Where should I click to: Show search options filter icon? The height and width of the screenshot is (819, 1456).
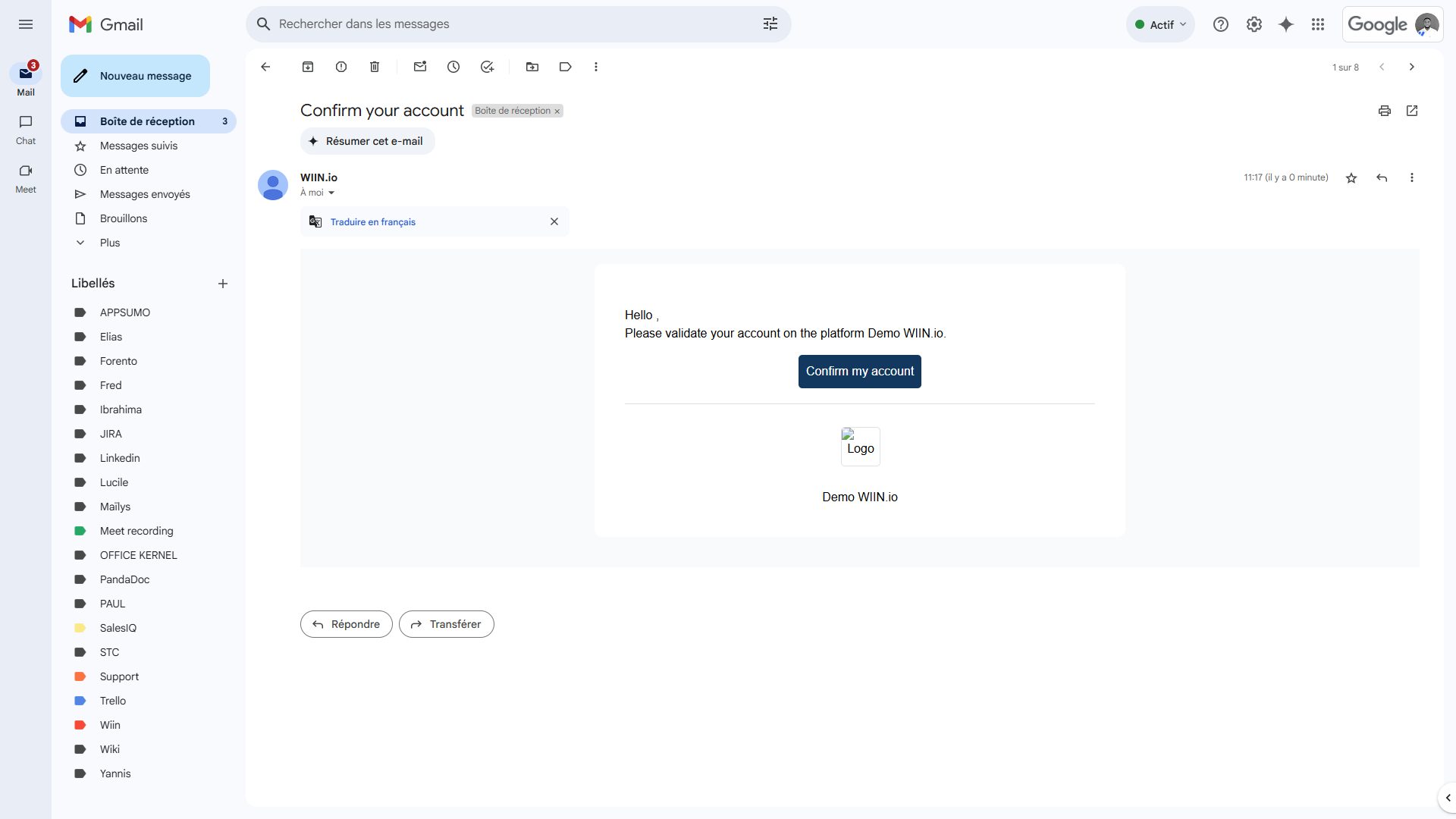[770, 24]
